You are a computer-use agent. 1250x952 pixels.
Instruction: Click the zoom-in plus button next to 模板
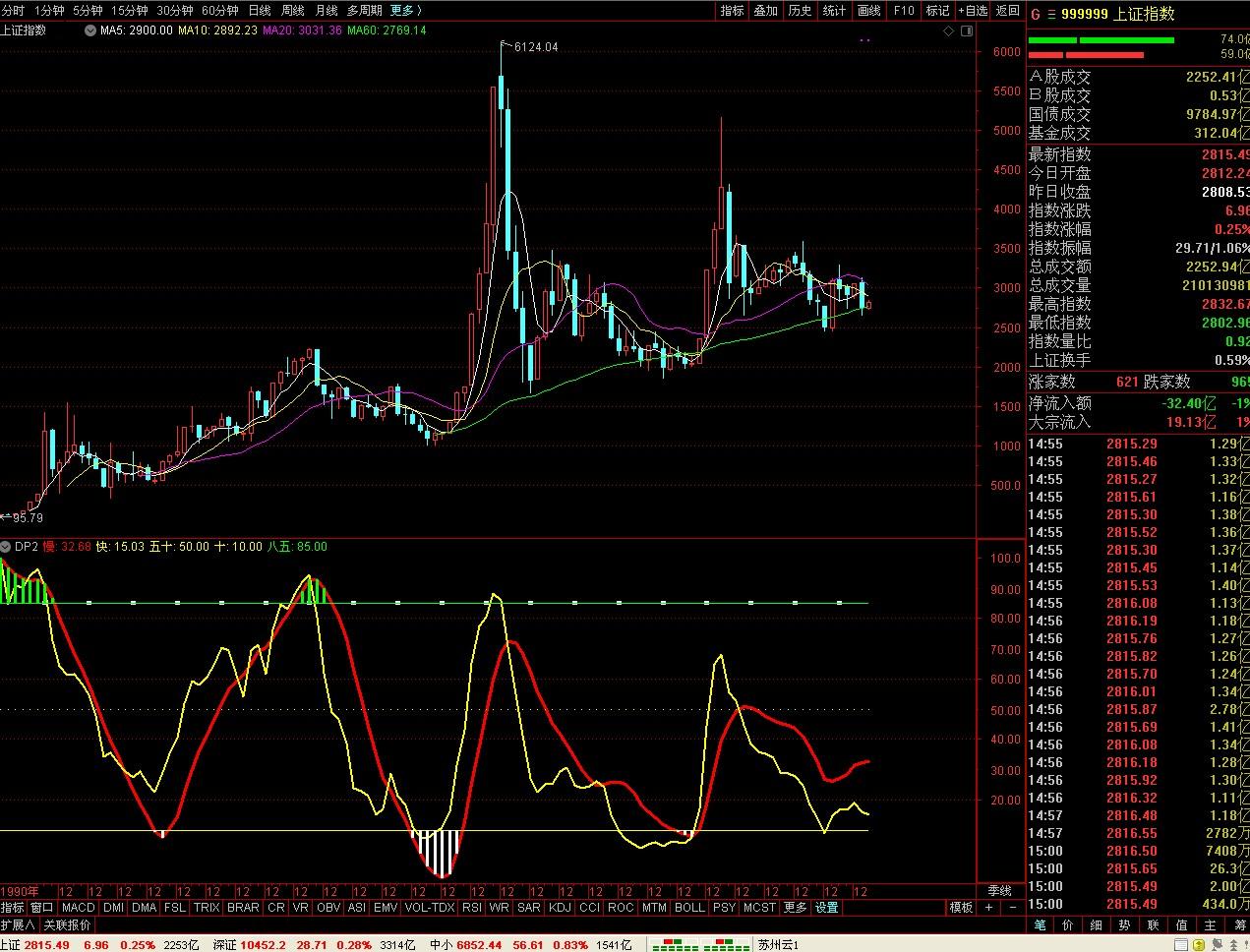(989, 907)
